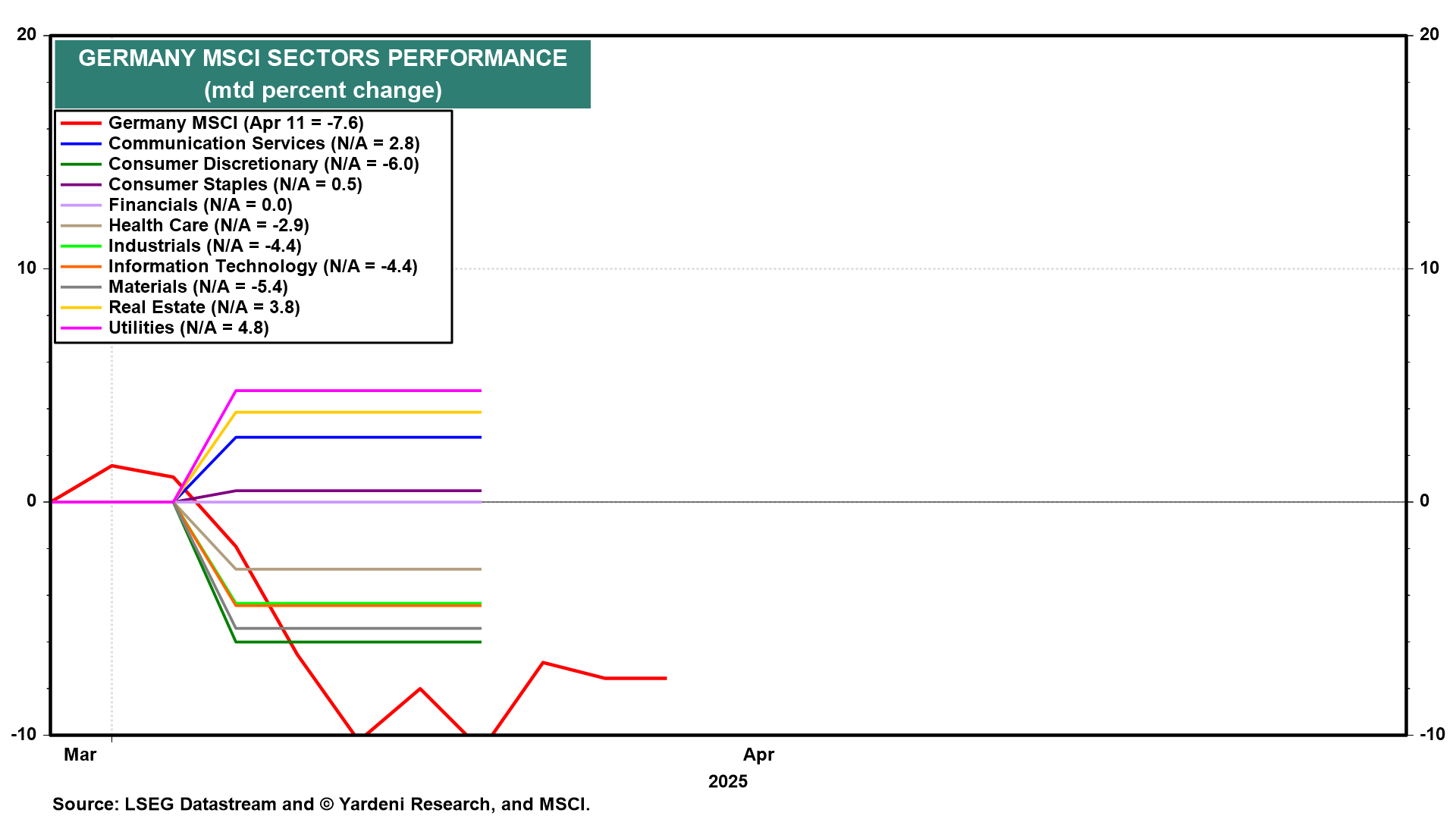Click the chart title banner
The image size is (1456, 819).
322,74
